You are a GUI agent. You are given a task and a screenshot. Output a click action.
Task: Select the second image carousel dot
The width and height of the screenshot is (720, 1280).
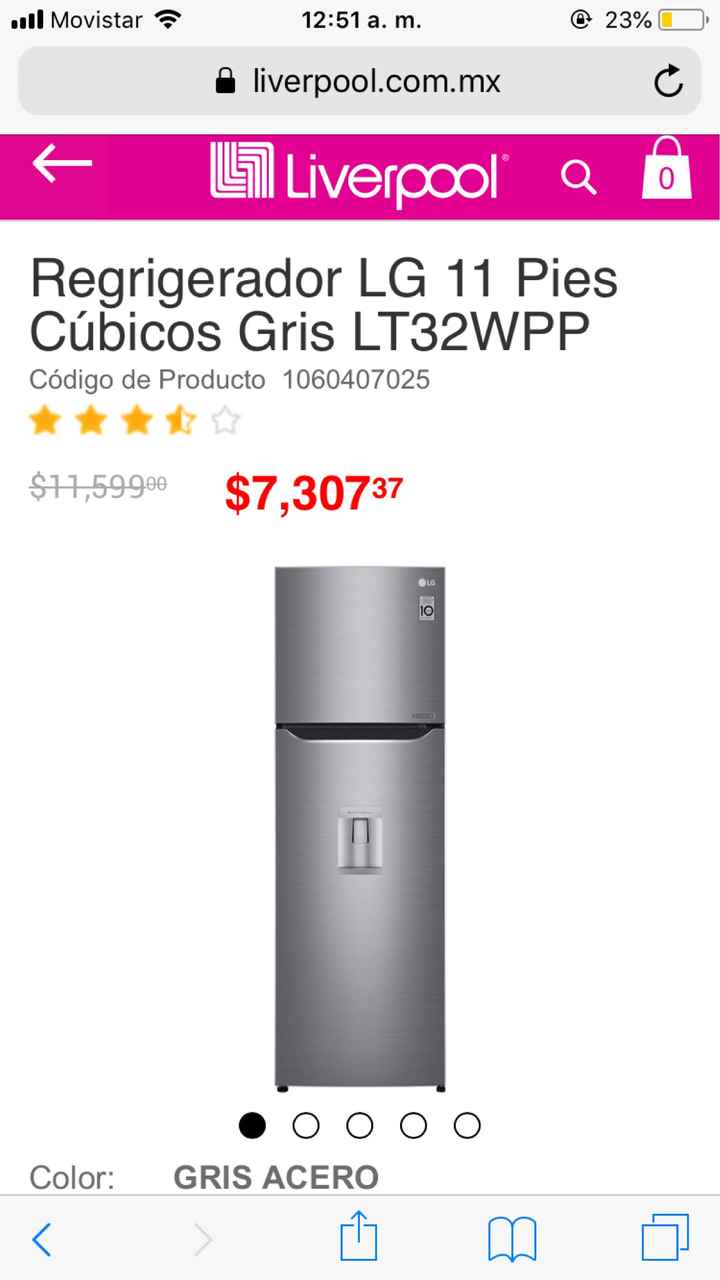pos(306,1125)
